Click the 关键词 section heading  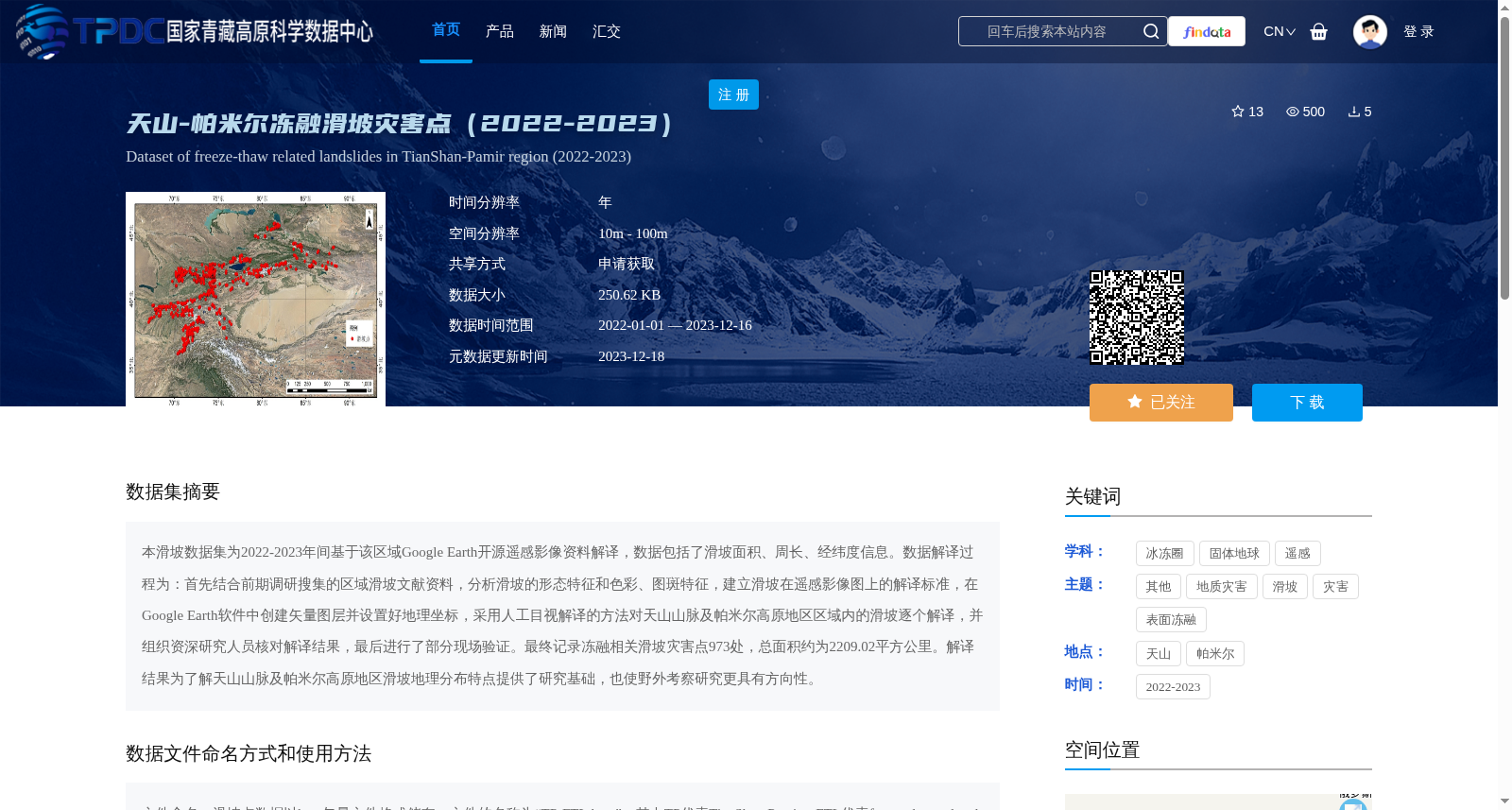[x=1093, y=497]
